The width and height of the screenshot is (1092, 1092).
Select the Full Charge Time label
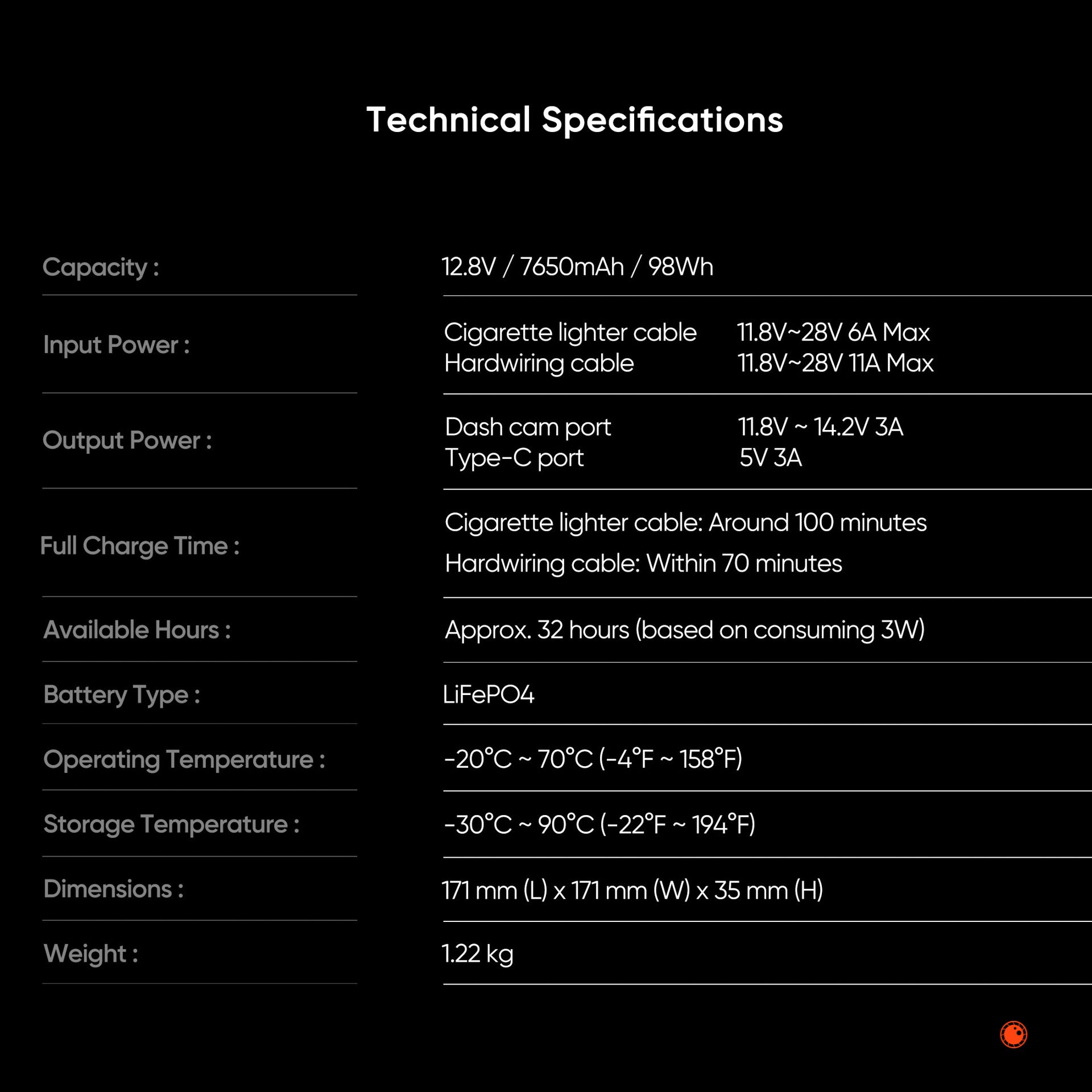tap(140, 546)
